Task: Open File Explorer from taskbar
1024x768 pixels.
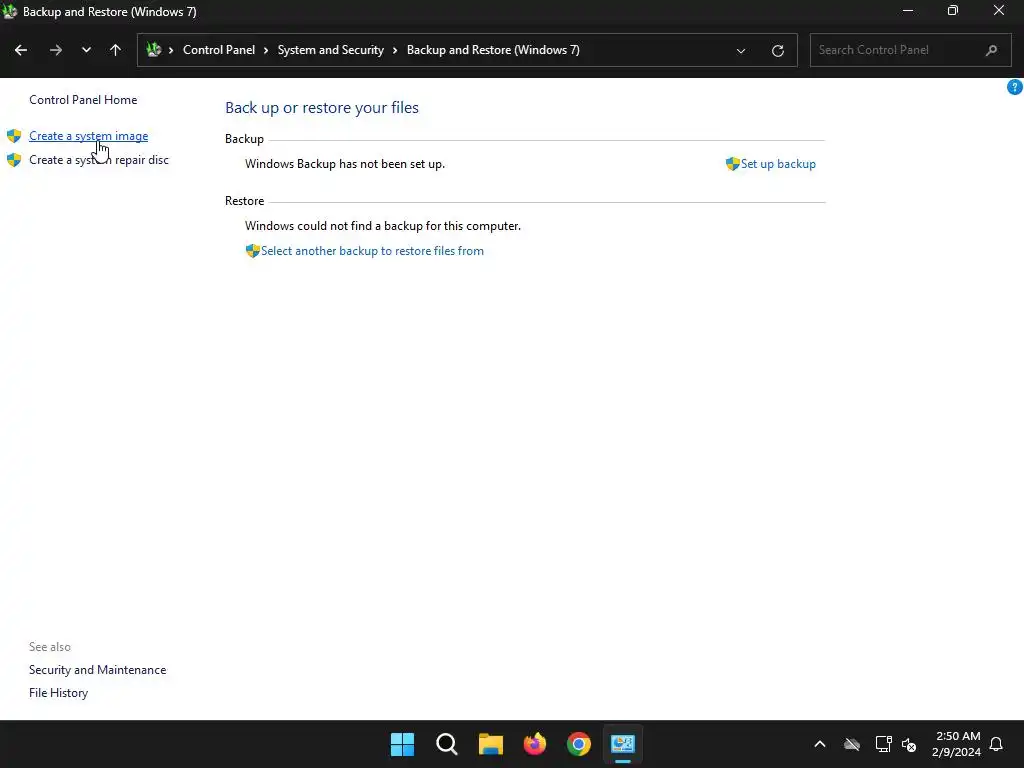Action: [490, 744]
